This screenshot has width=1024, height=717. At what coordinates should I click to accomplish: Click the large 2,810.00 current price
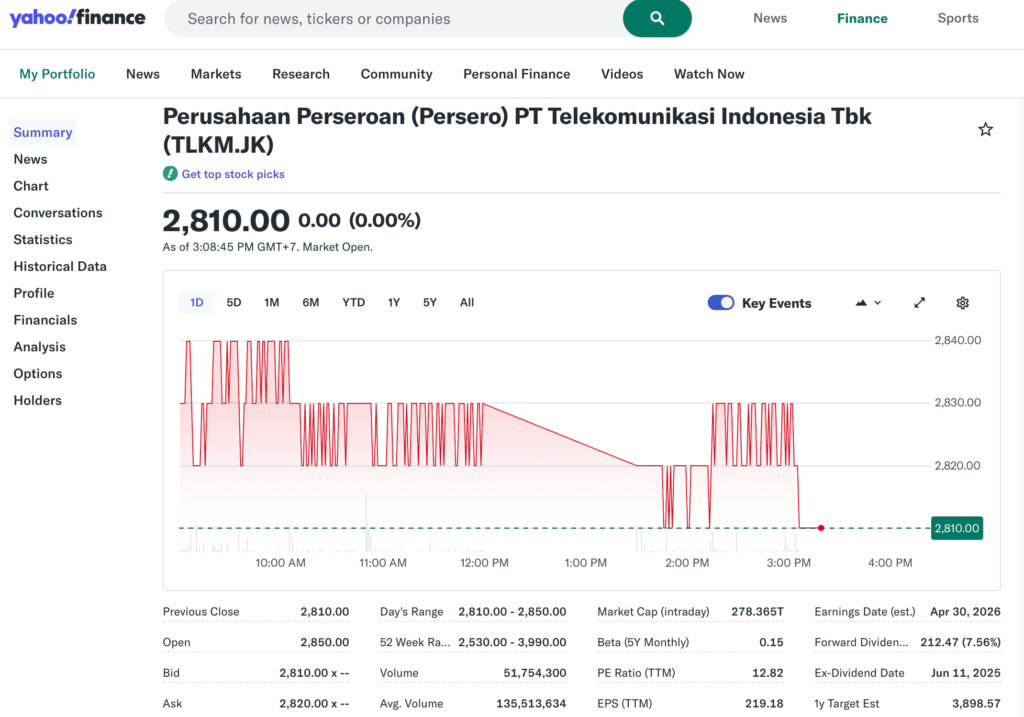tap(226, 220)
